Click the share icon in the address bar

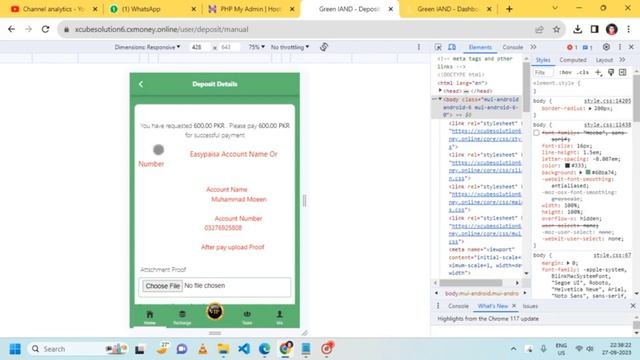click(539, 29)
